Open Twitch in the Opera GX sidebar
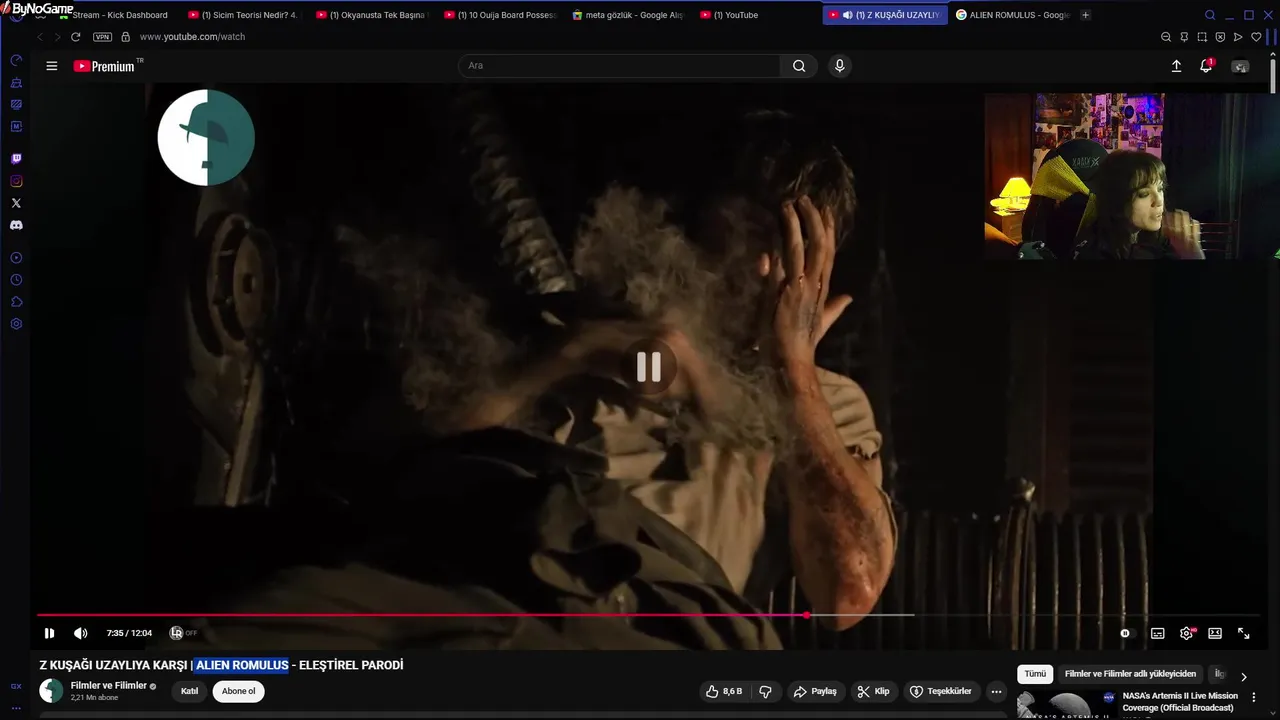1280x720 pixels. pos(16,159)
